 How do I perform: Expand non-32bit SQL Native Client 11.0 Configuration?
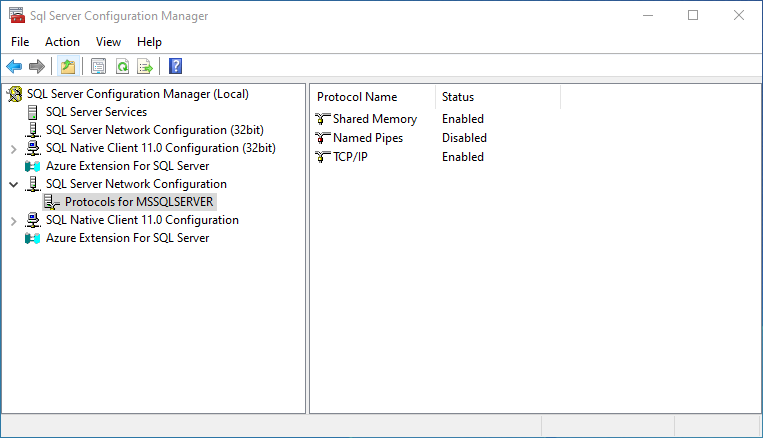13,220
